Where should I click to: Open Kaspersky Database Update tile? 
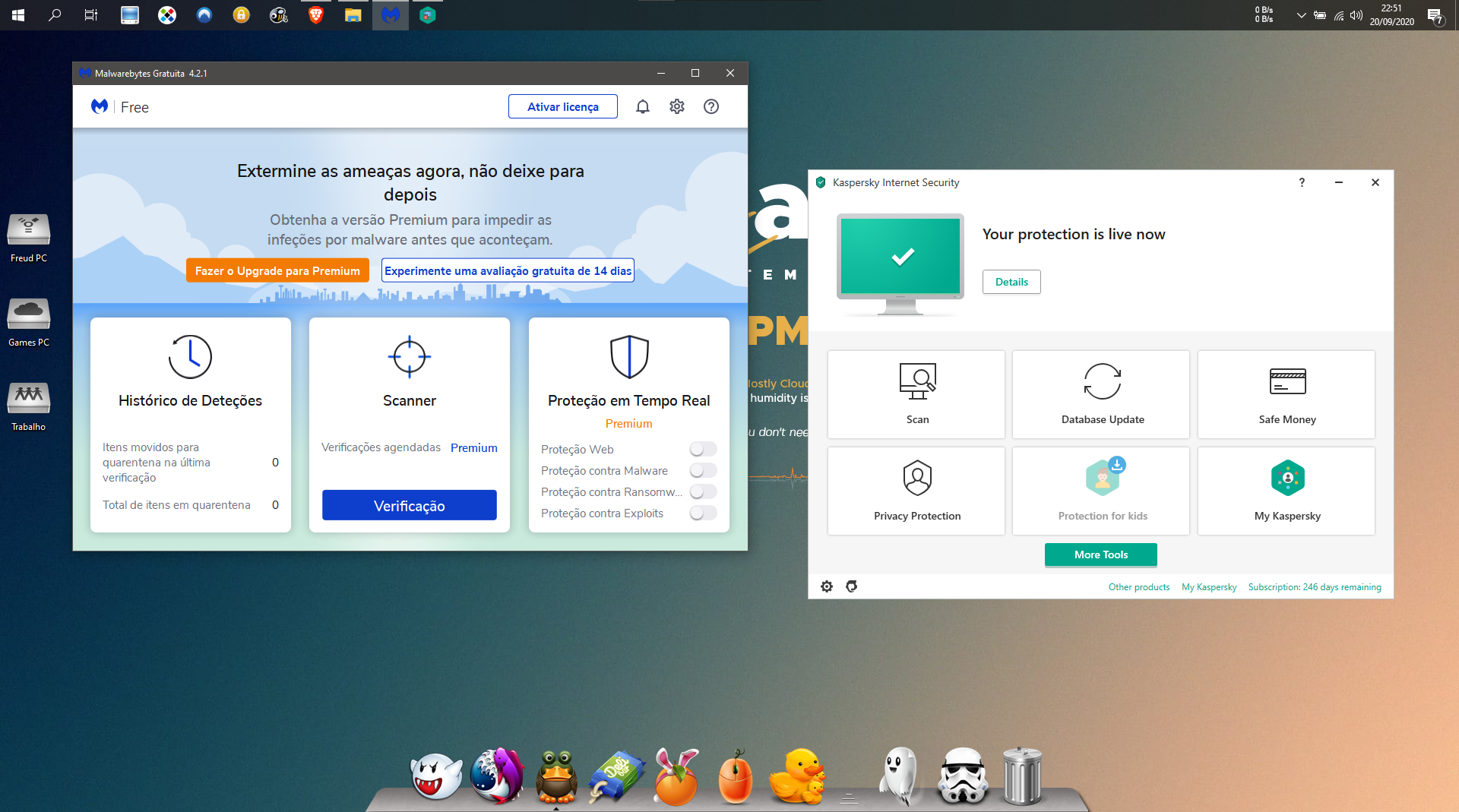click(x=1101, y=394)
